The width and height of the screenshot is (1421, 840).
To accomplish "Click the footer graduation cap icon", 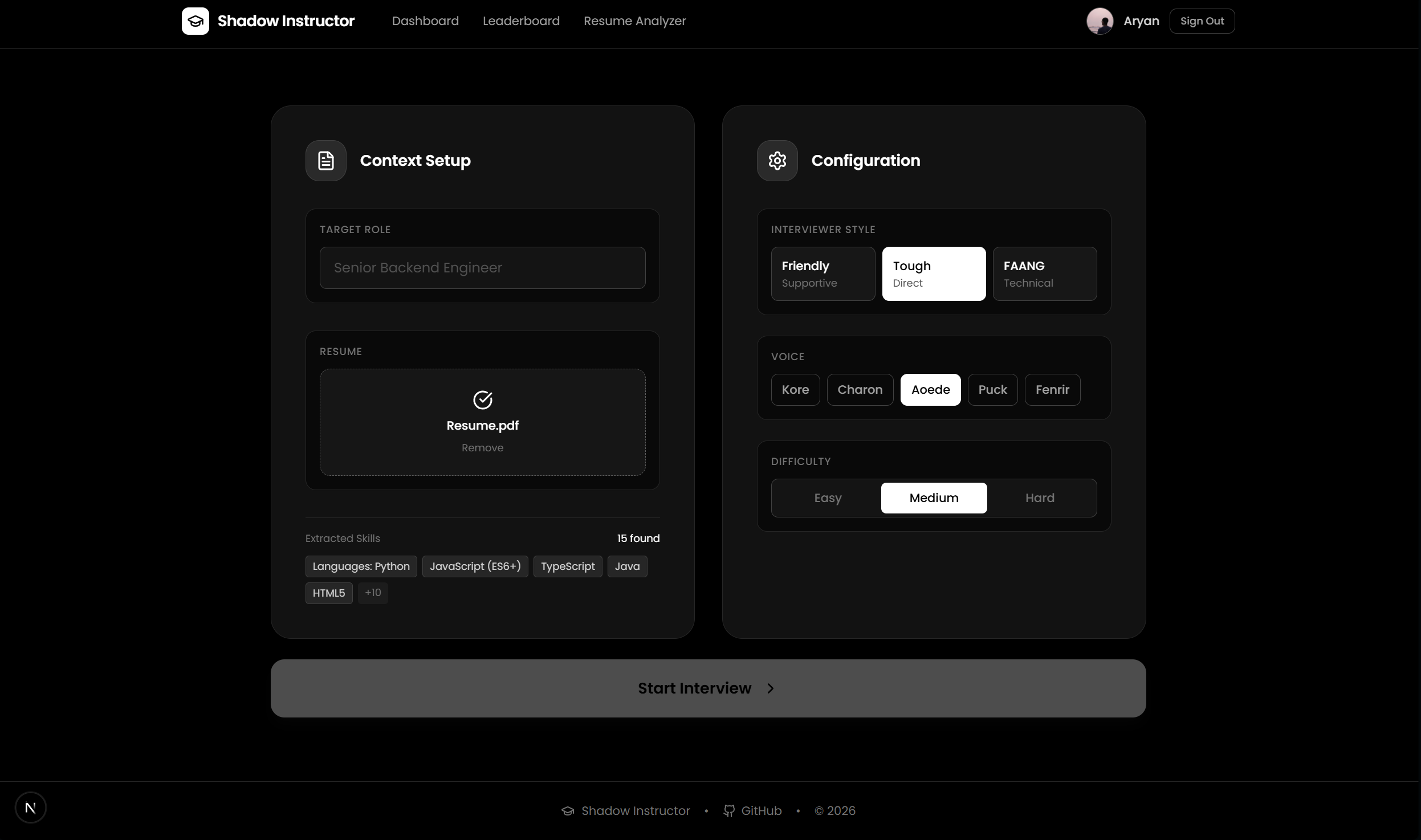I will click(567, 810).
